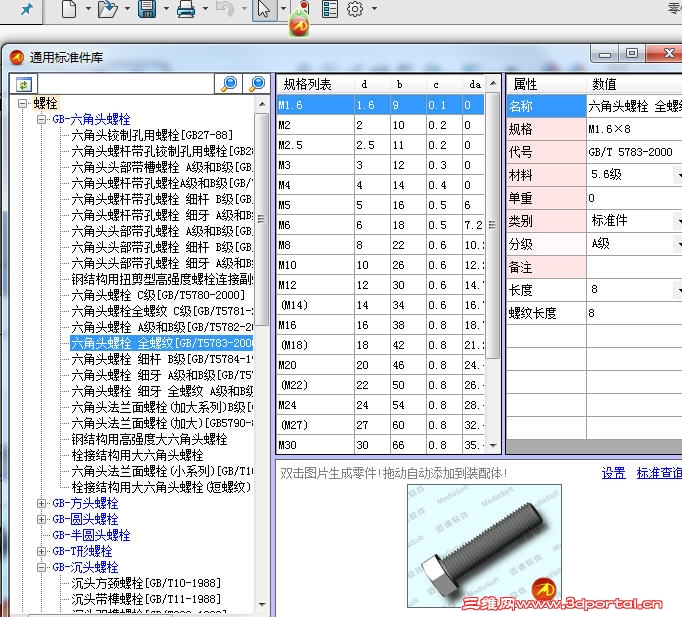This screenshot has height=617, width=682.
Task: Open a file with the folder icon
Action: 107,9
